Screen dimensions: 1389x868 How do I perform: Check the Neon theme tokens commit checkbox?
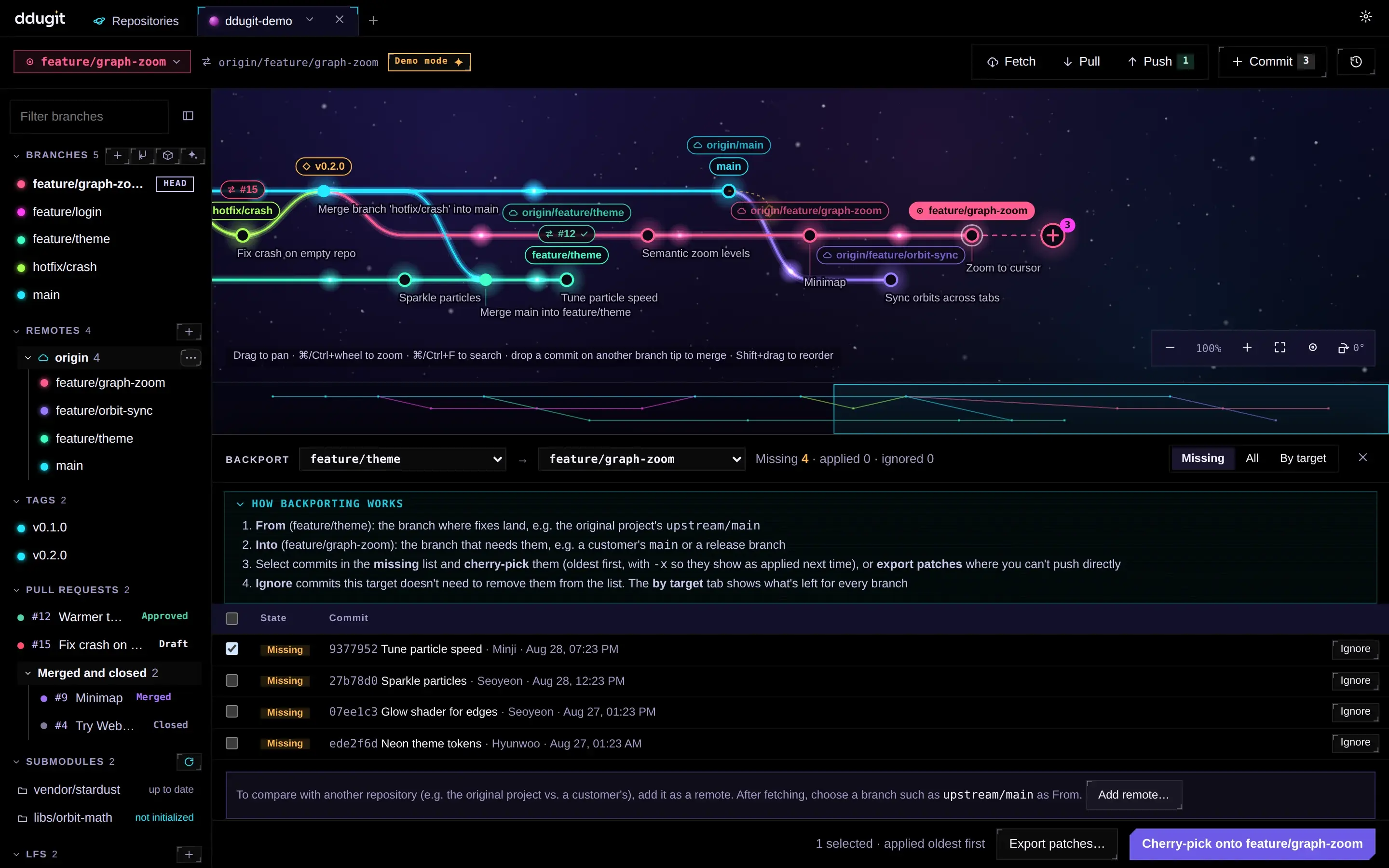pyautogui.click(x=232, y=743)
